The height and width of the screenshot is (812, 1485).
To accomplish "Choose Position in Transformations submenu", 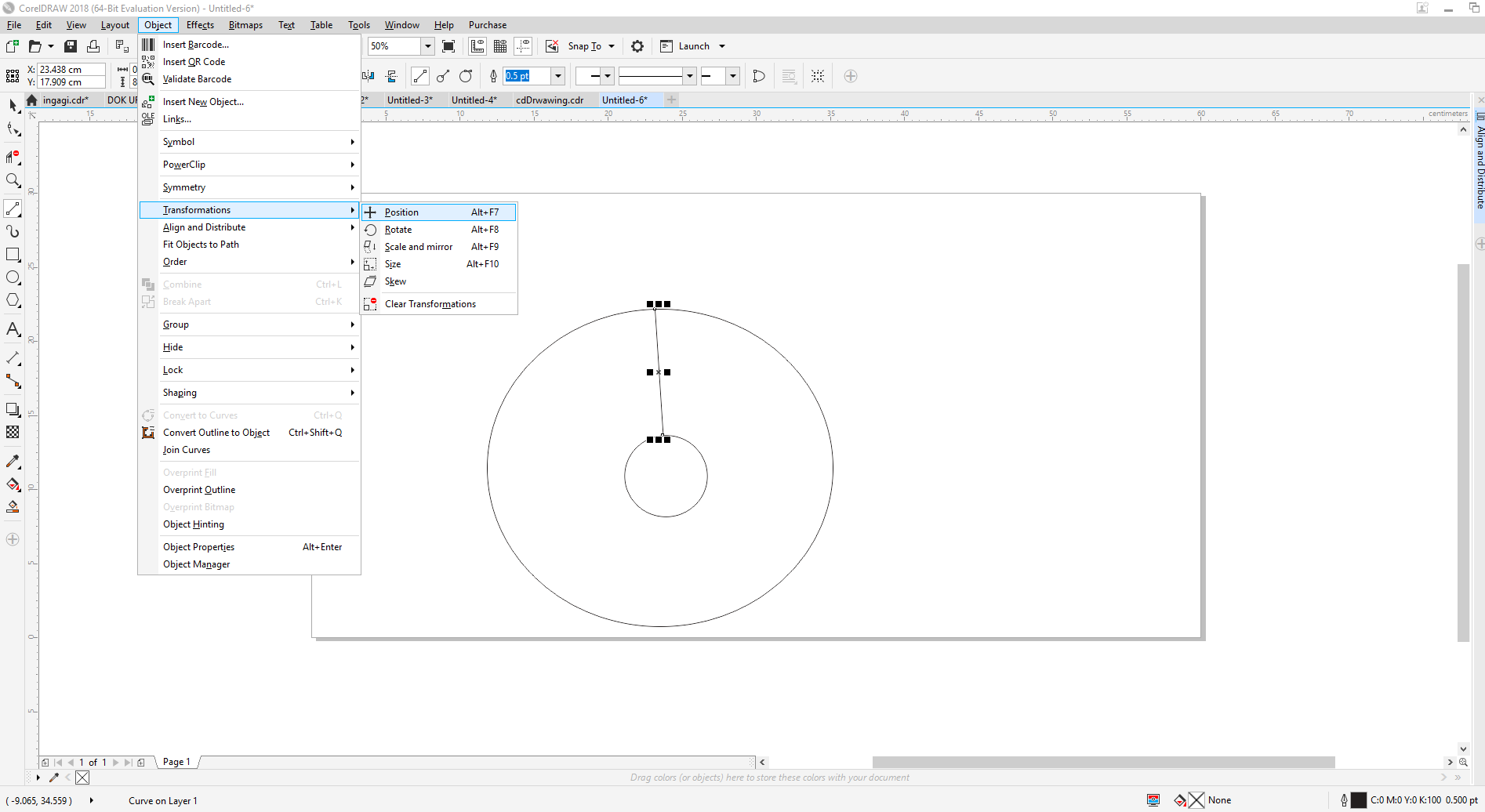I will click(439, 212).
